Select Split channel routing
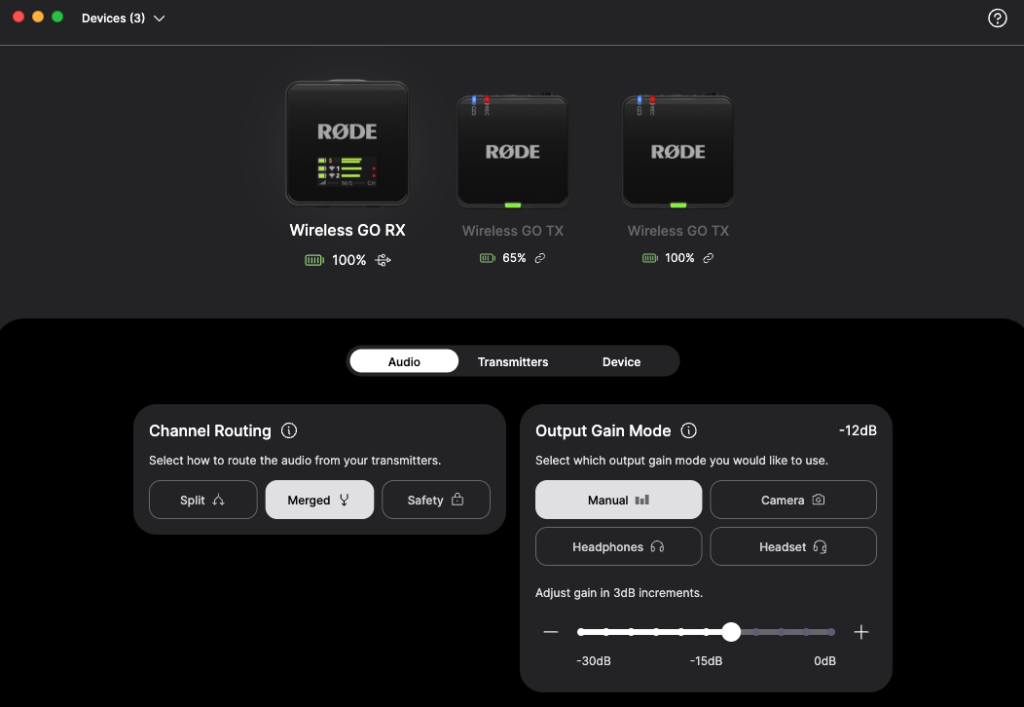Viewport: 1024px width, 707px height. click(x=203, y=499)
